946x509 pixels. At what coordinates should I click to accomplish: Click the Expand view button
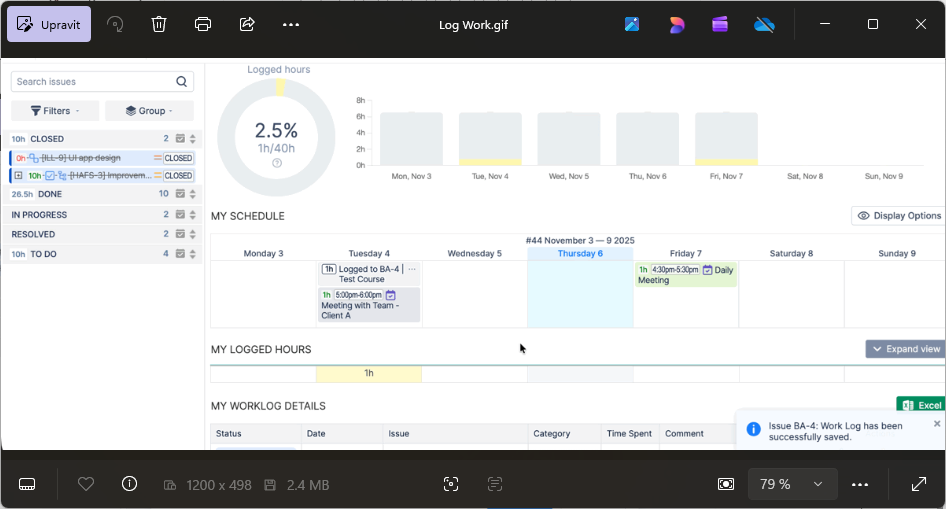point(905,349)
